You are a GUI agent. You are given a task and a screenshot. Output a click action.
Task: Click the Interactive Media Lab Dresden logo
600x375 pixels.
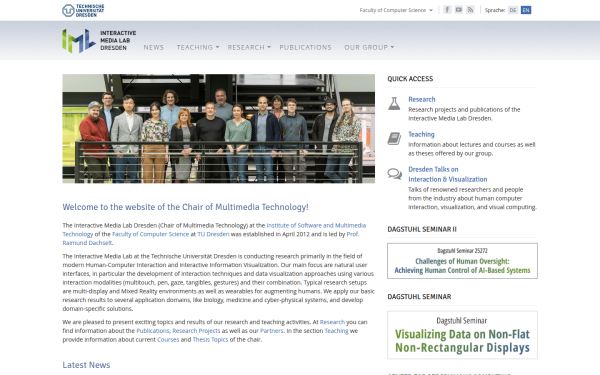[99, 41]
